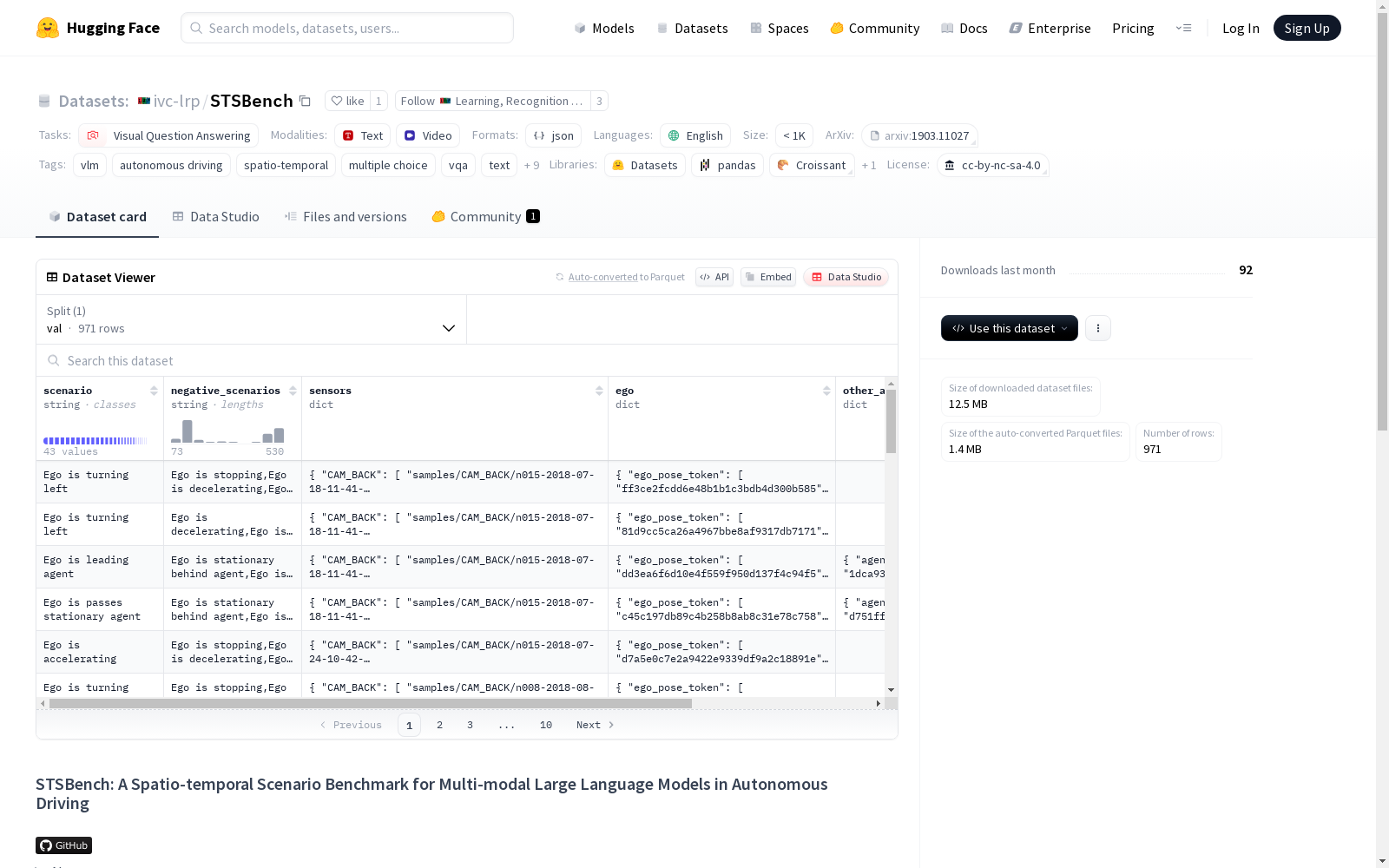Click the Dataset Viewer table icon
Image resolution: width=1389 pixels, height=868 pixels.
click(52, 277)
